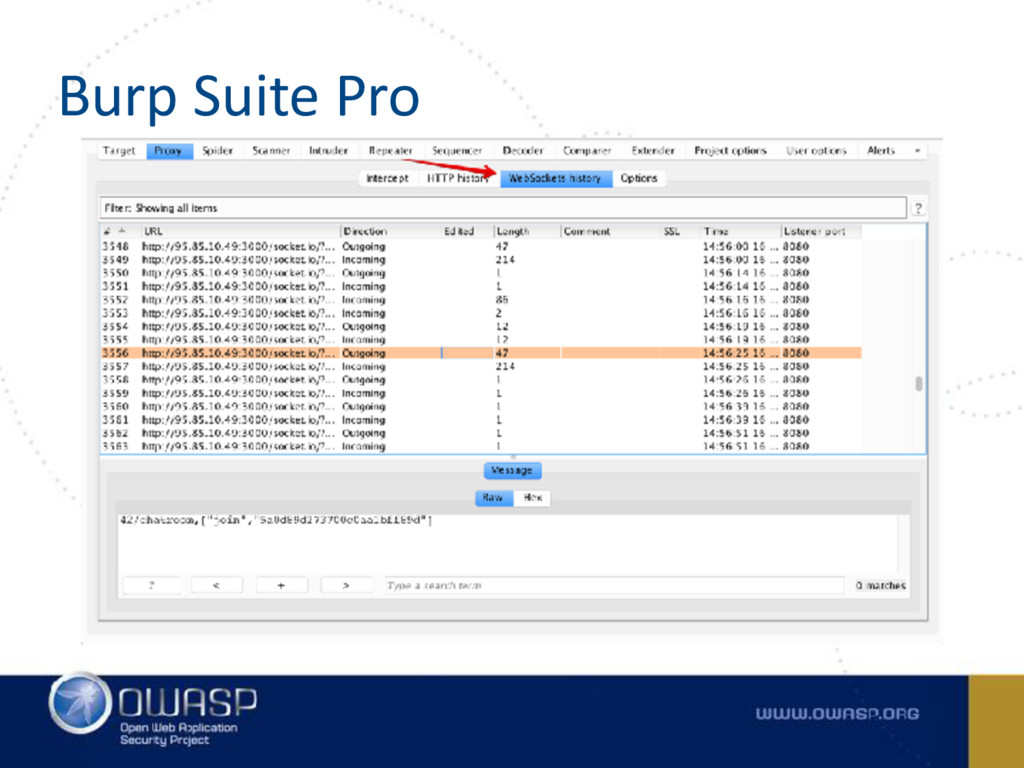Select the WebSockets history sub-tab
Screen dimensions: 1024x768
555,178
